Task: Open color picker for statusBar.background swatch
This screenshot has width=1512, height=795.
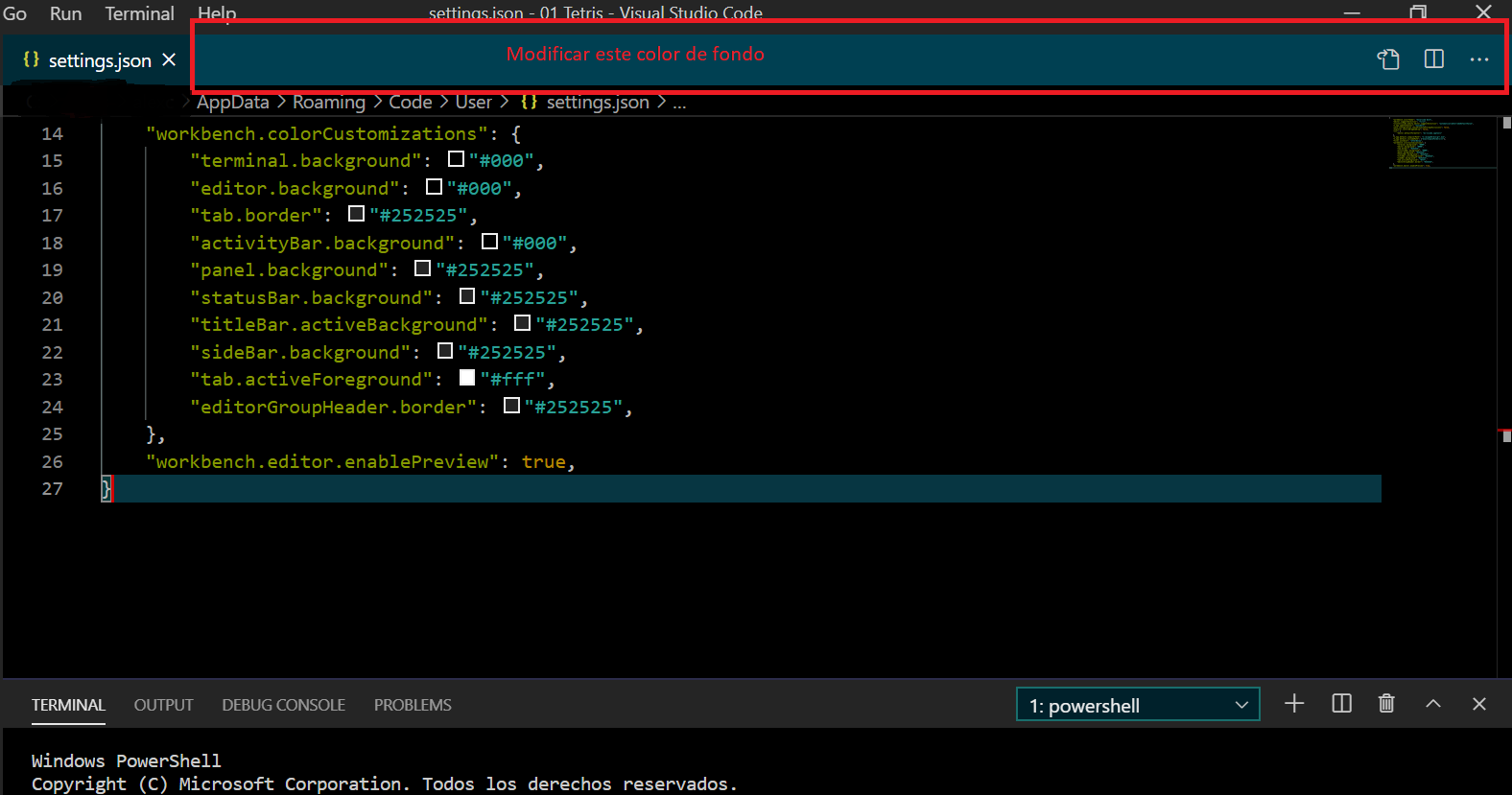Action: [467, 296]
